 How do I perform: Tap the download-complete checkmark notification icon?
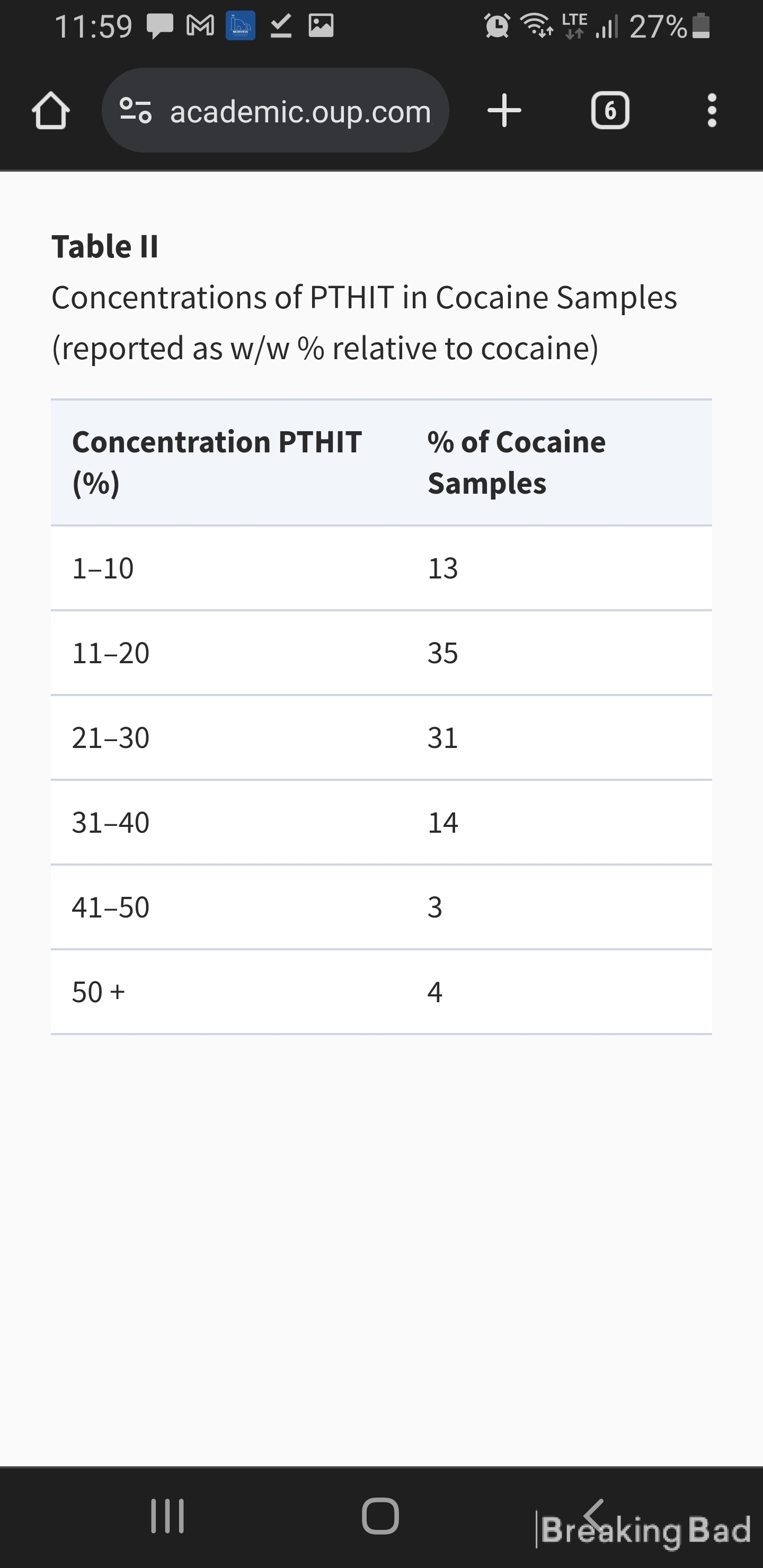(x=281, y=25)
